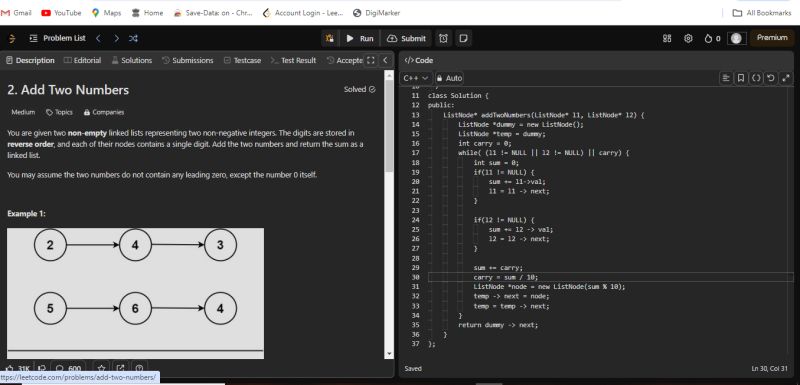This screenshot has height=385, width=800.
Task: Open the Submissions tab
Action: pyautogui.click(x=188, y=60)
